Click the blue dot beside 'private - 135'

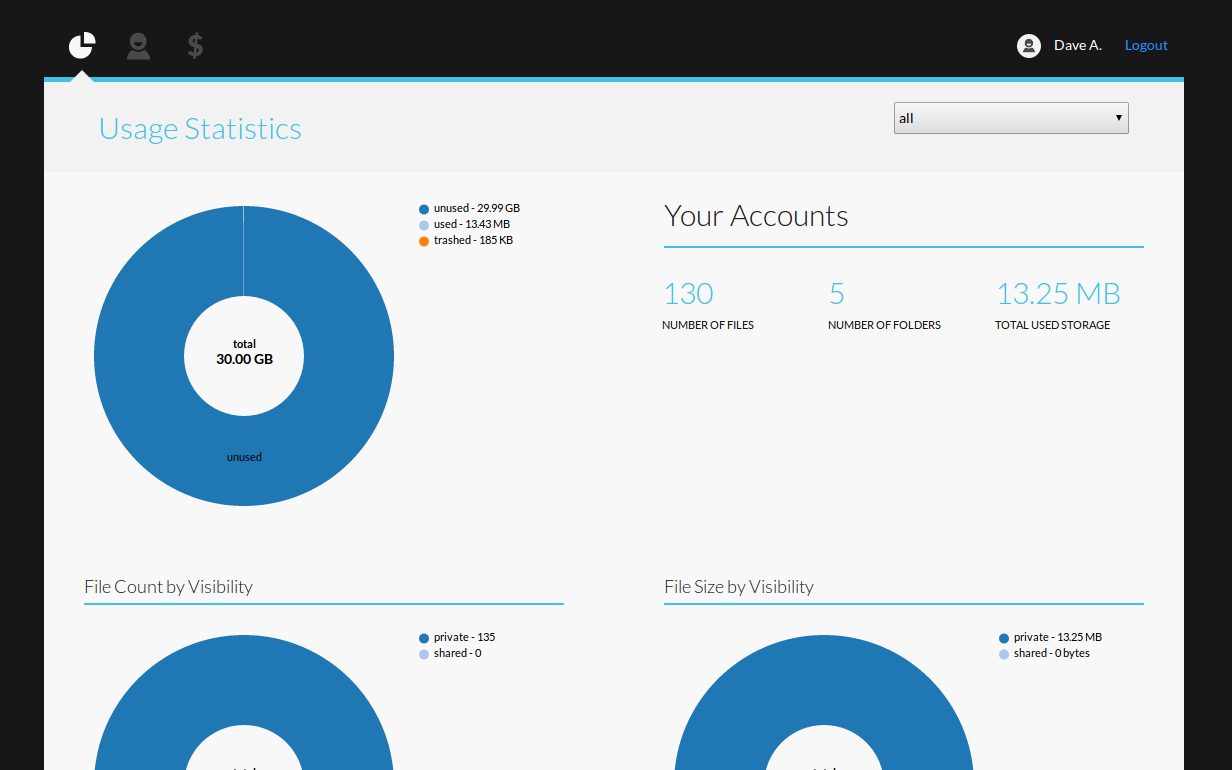(x=424, y=638)
